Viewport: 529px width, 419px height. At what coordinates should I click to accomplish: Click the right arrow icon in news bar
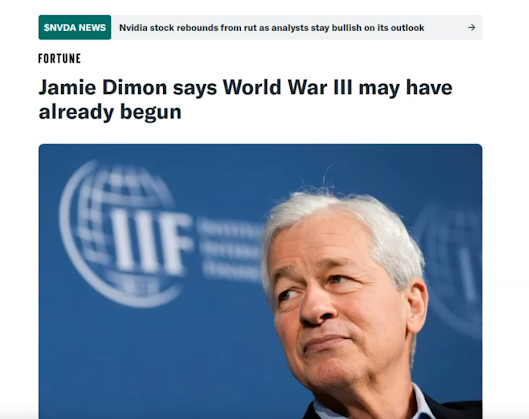(472, 27)
